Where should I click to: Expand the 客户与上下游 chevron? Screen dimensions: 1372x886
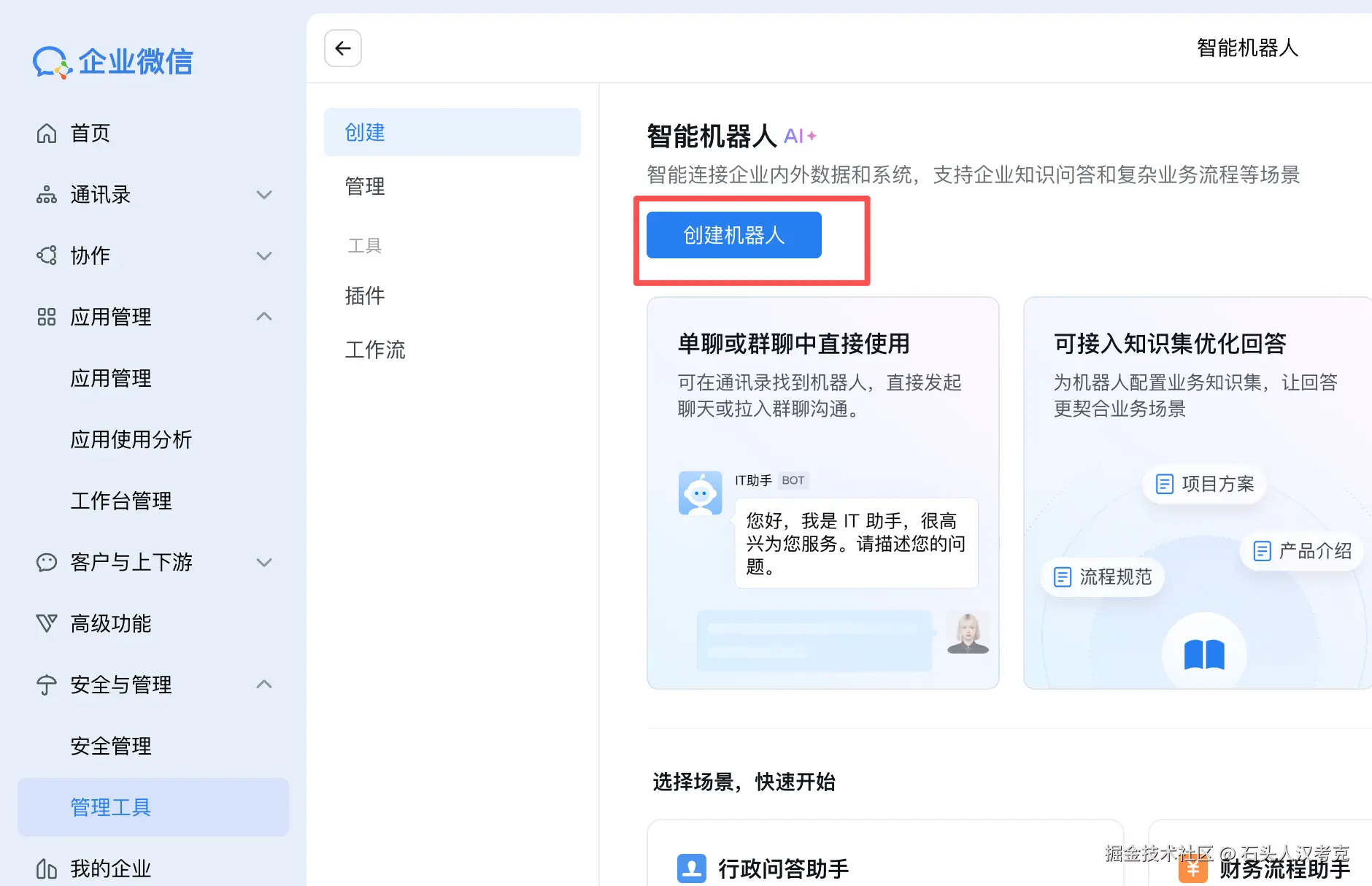pos(264,563)
